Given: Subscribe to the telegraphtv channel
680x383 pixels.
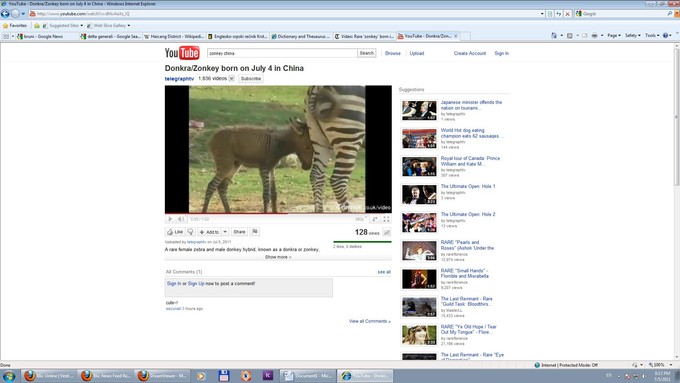Looking at the screenshot, I should click(251, 79).
